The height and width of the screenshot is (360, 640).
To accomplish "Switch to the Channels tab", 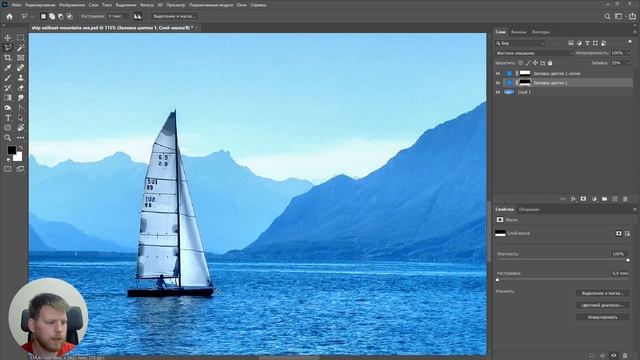I will click(x=519, y=32).
